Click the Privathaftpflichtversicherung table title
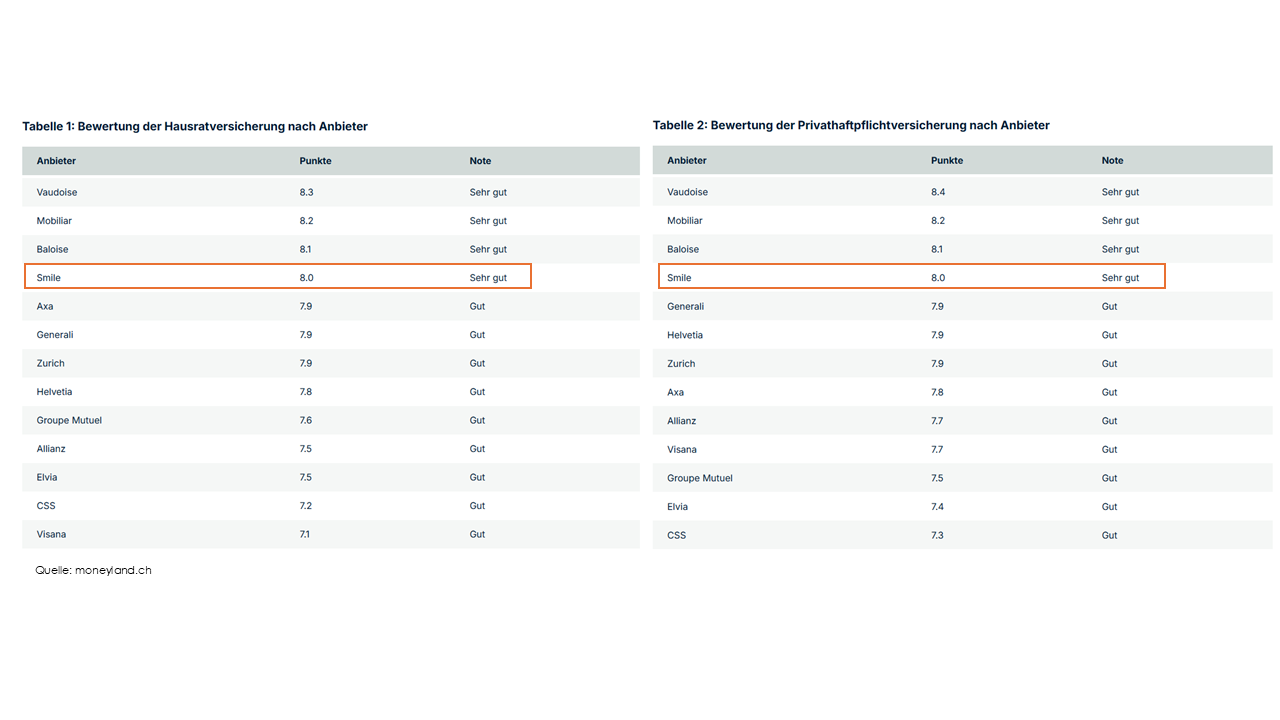Image resolution: width=1280 pixels, height=720 pixels. (x=851, y=125)
